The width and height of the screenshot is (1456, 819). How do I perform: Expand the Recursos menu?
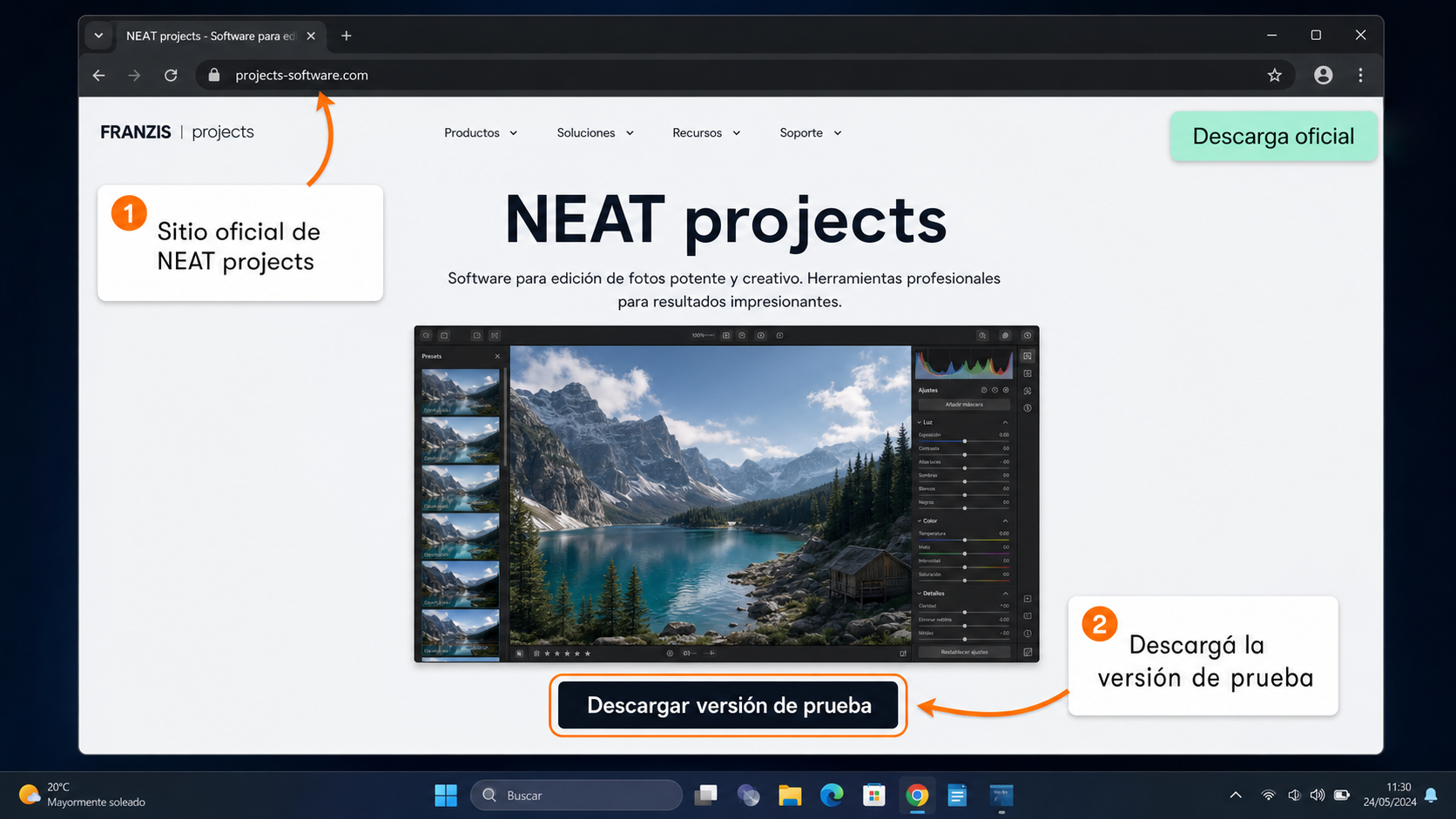coord(706,133)
